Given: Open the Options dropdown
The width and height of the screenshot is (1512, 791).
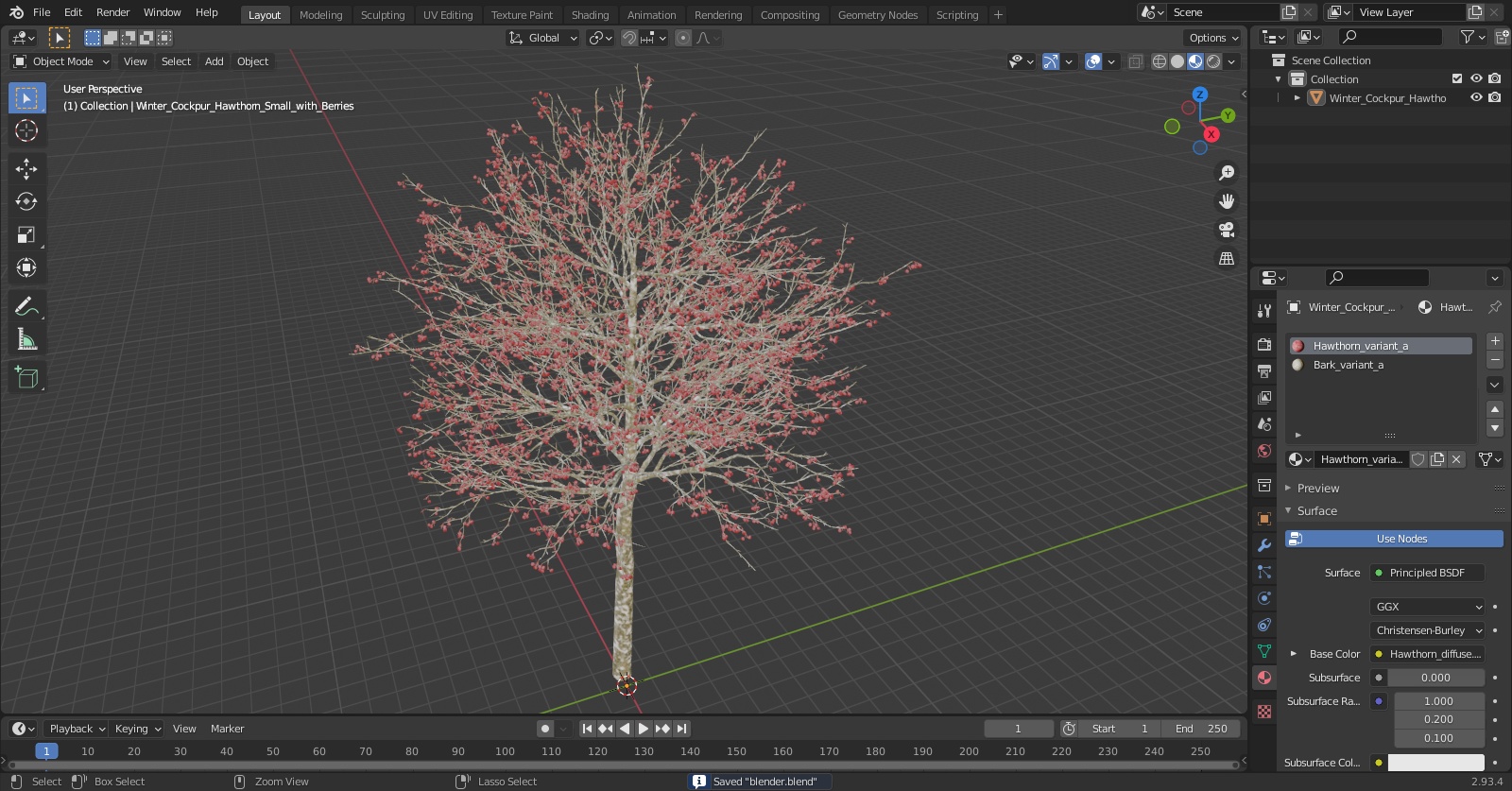Looking at the screenshot, I should tap(1213, 38).
